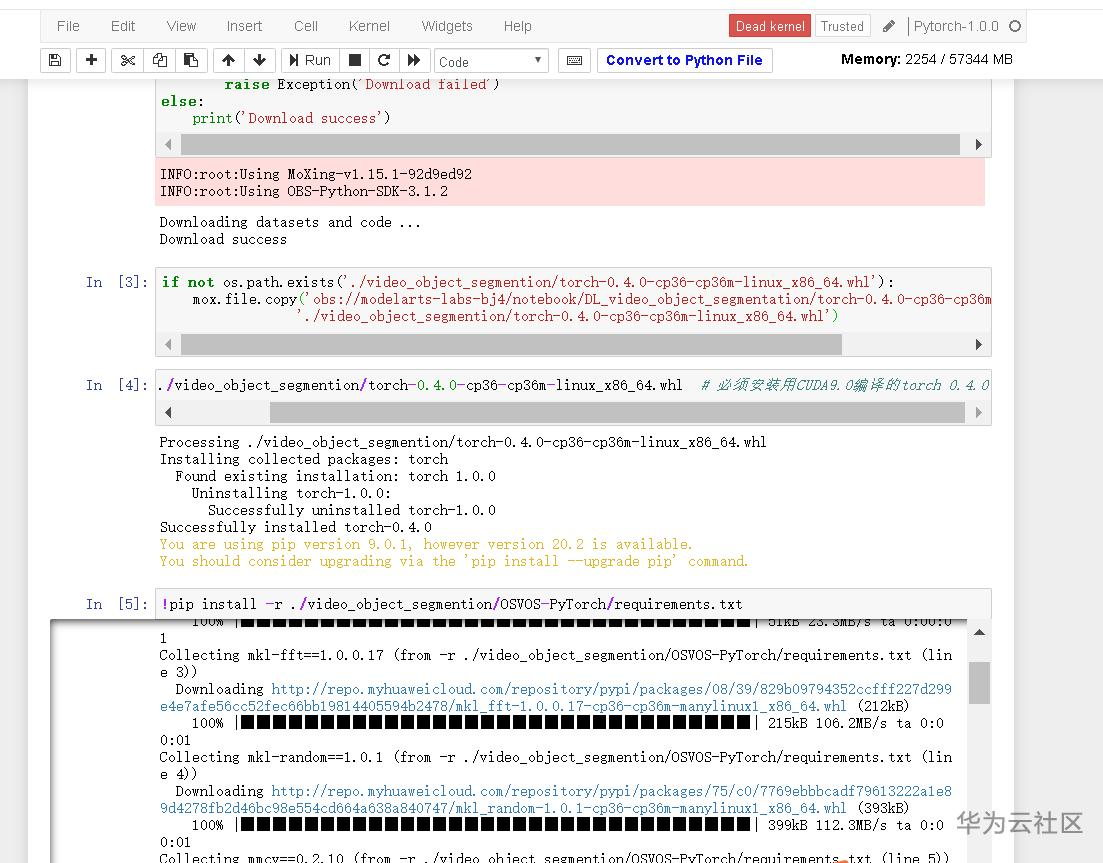Open the View menu
Viewport: 1103px width, 863px height.
click(181, 26)
